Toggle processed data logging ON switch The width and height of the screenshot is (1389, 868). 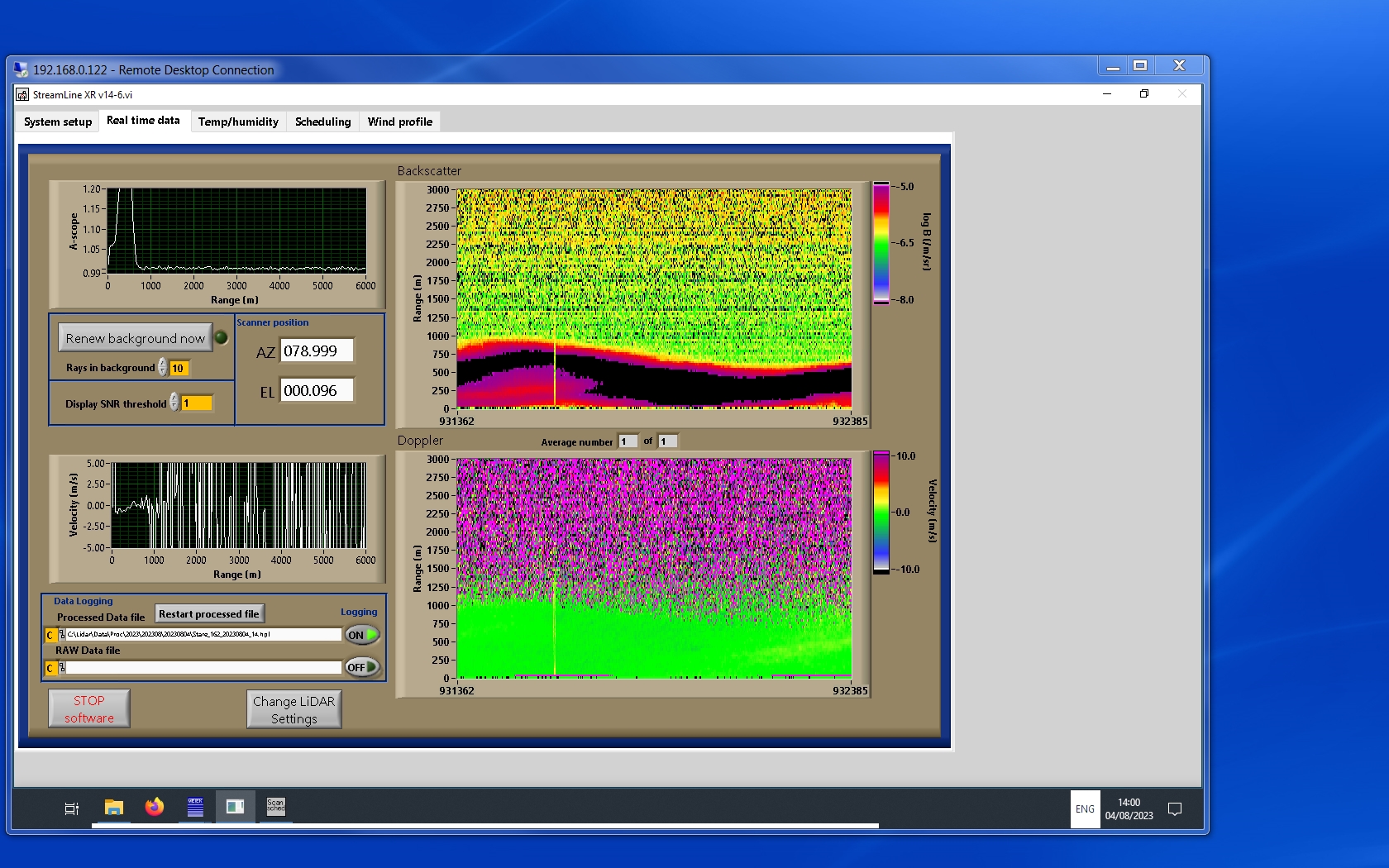[361, 635]
